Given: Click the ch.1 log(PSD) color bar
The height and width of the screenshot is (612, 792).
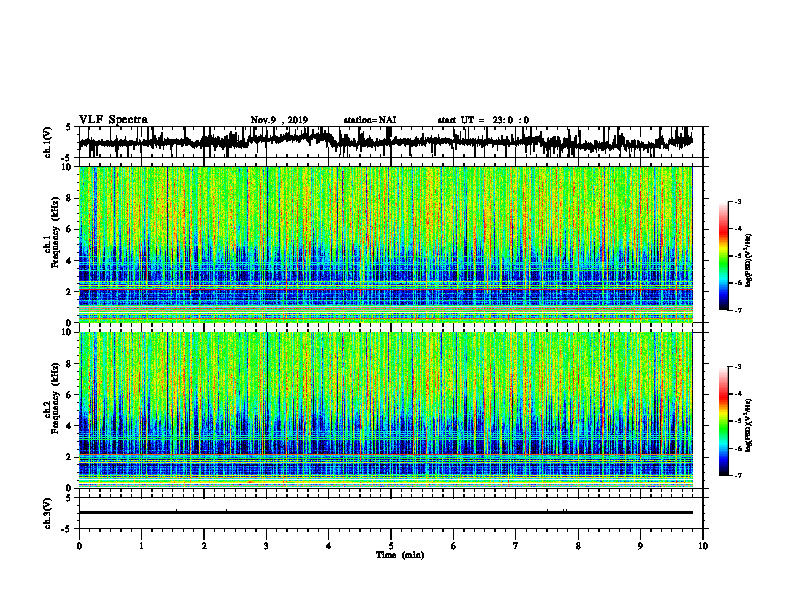Looking at the screenshot, I should pos(723,256).
